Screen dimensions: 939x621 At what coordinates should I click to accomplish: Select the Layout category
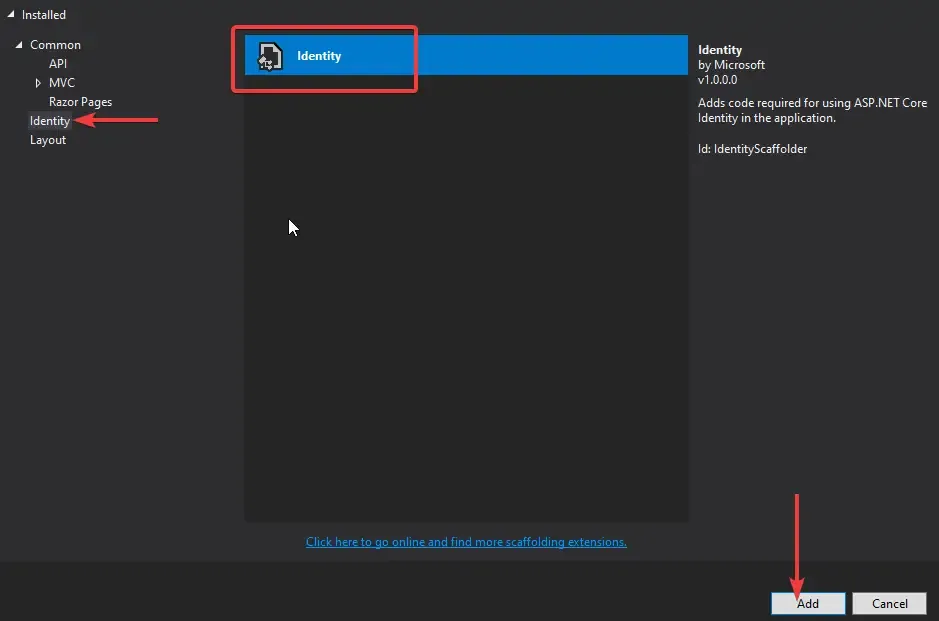coord(47,139)
